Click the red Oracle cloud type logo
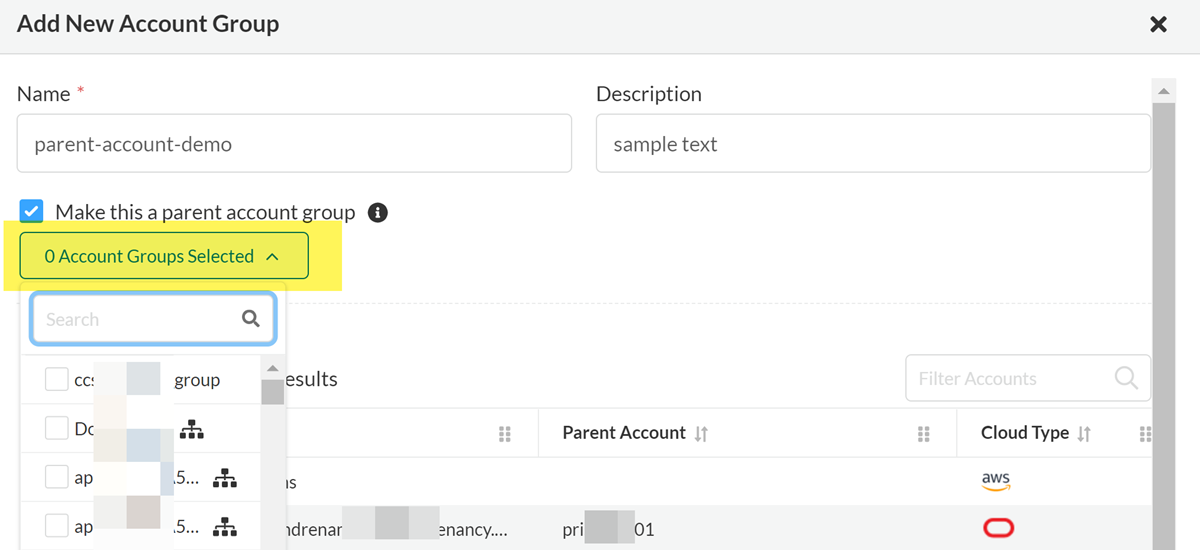This screenshot has height=550, width=1200. click(x=998, y=529)
